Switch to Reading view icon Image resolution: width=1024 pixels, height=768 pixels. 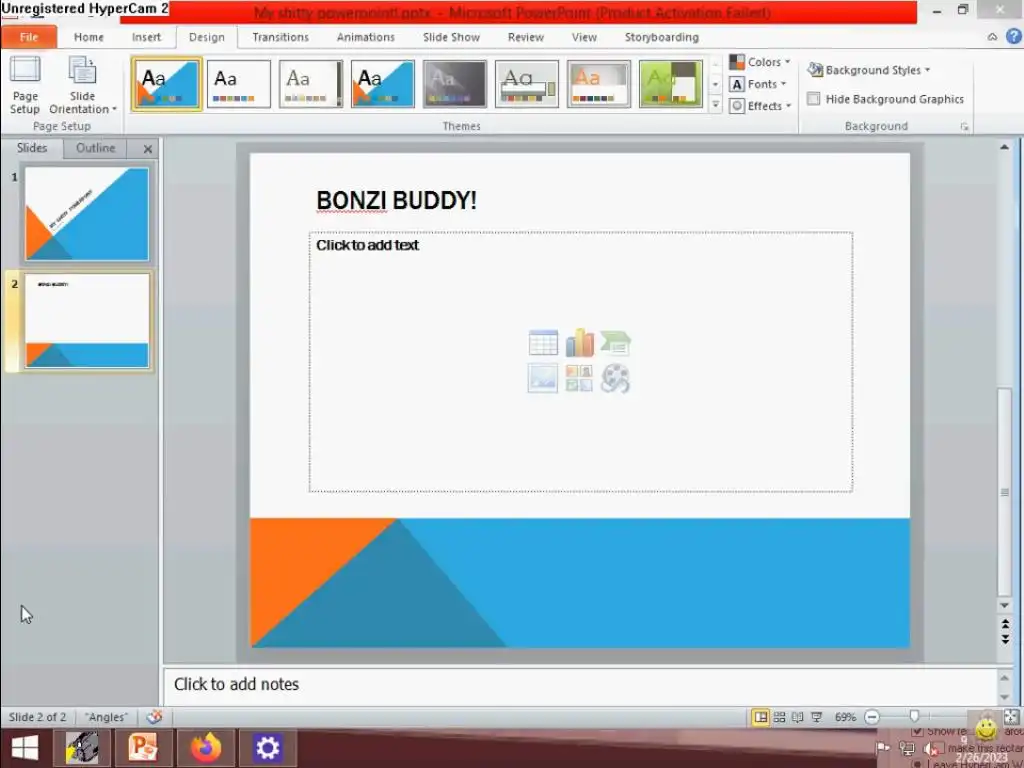(798, 717)
